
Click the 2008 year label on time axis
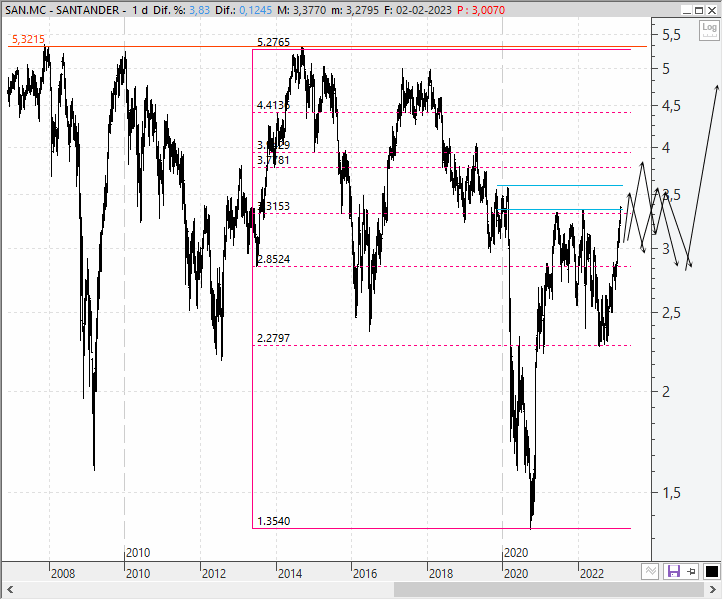tap(63, 574)
